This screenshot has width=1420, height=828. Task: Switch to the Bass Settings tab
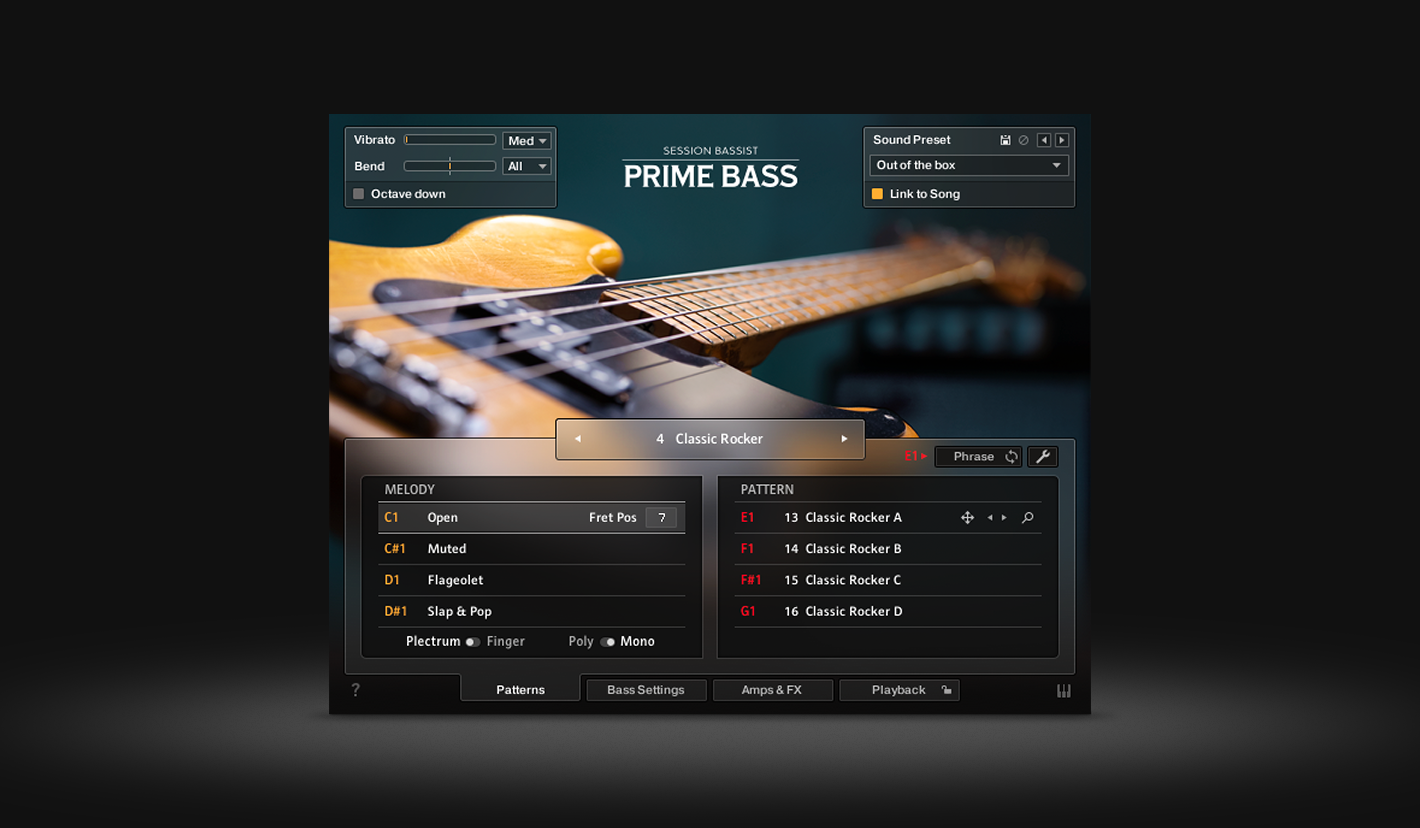point(646,690)
